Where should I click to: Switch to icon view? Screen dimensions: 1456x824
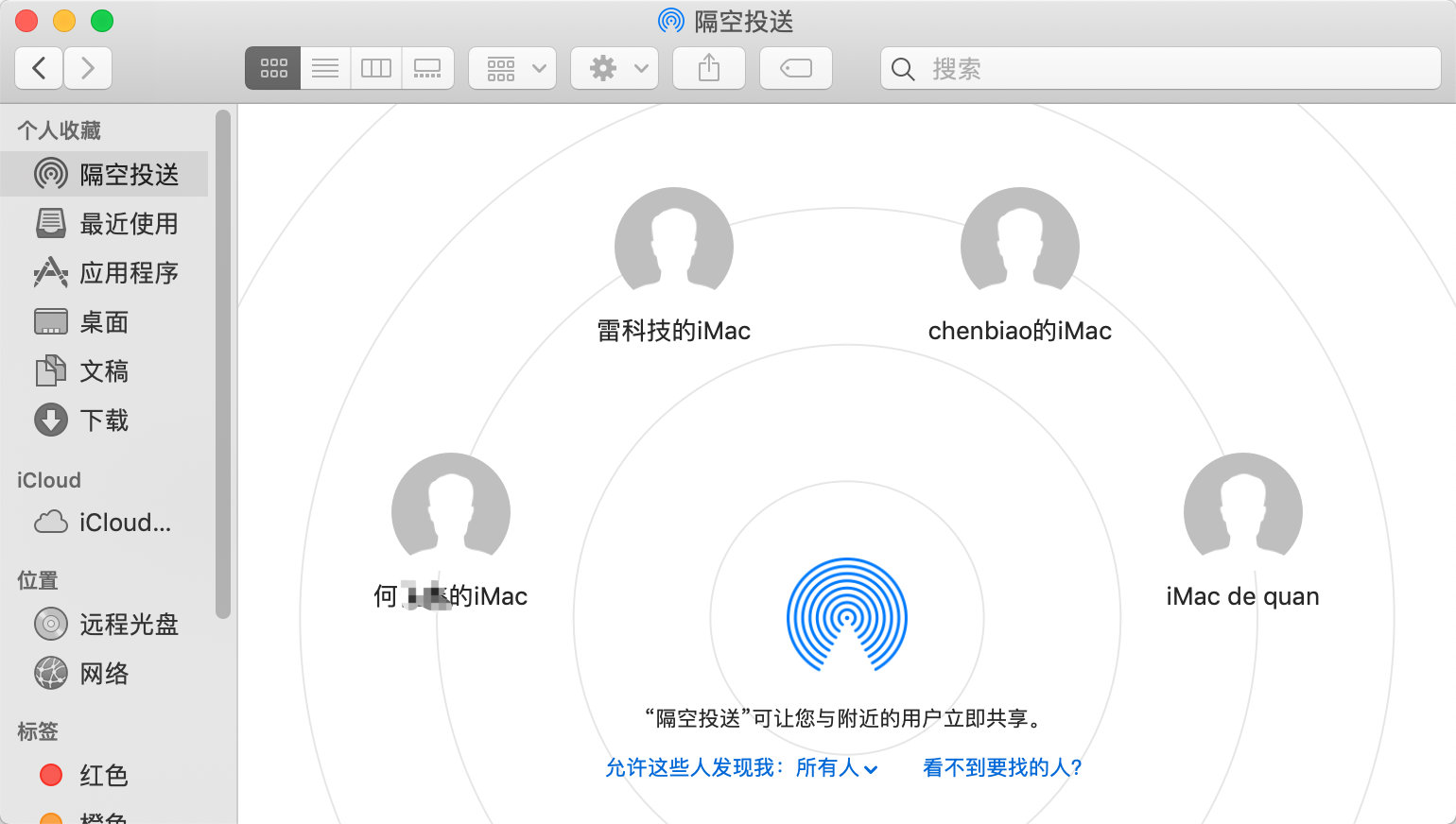(x=273, y=68)
